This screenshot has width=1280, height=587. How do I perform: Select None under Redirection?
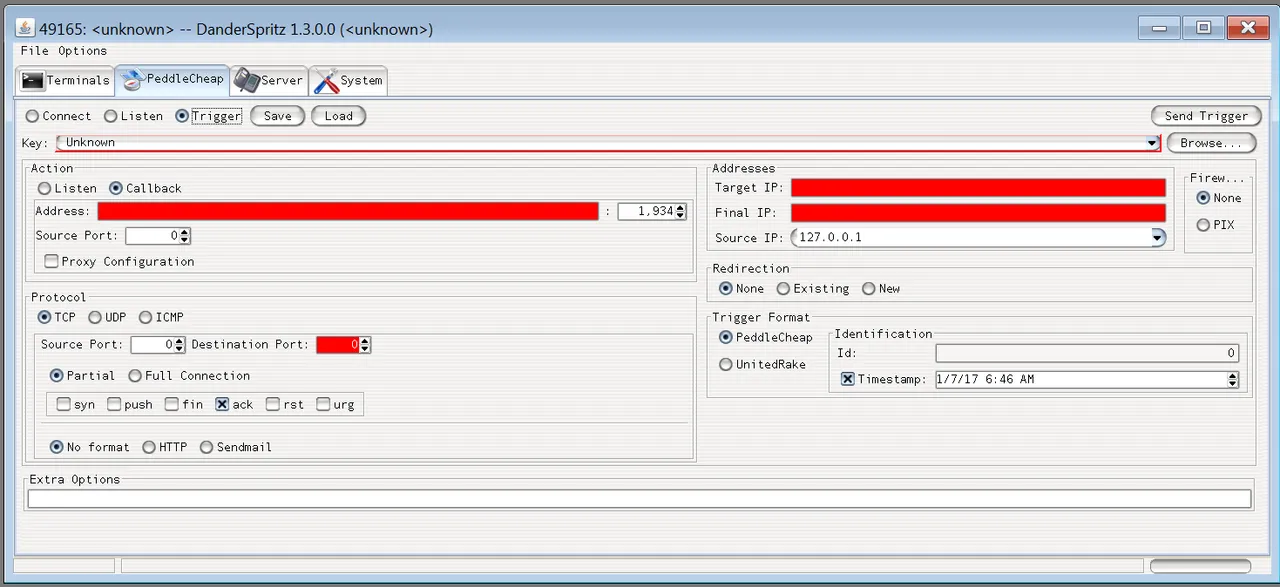726,288
